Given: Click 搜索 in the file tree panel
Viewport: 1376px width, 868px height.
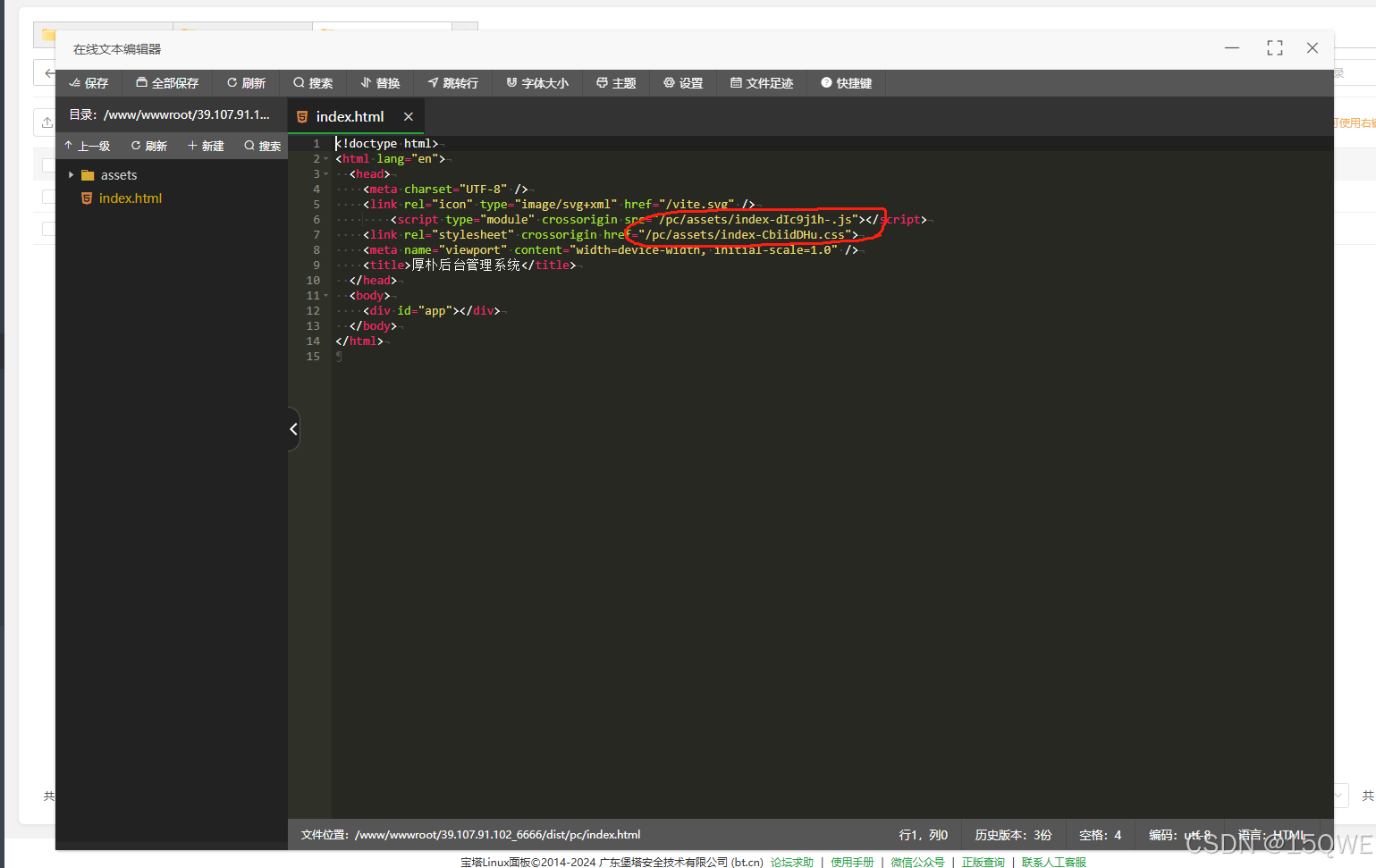Looking at the screenshot, I should click(263, 146).
